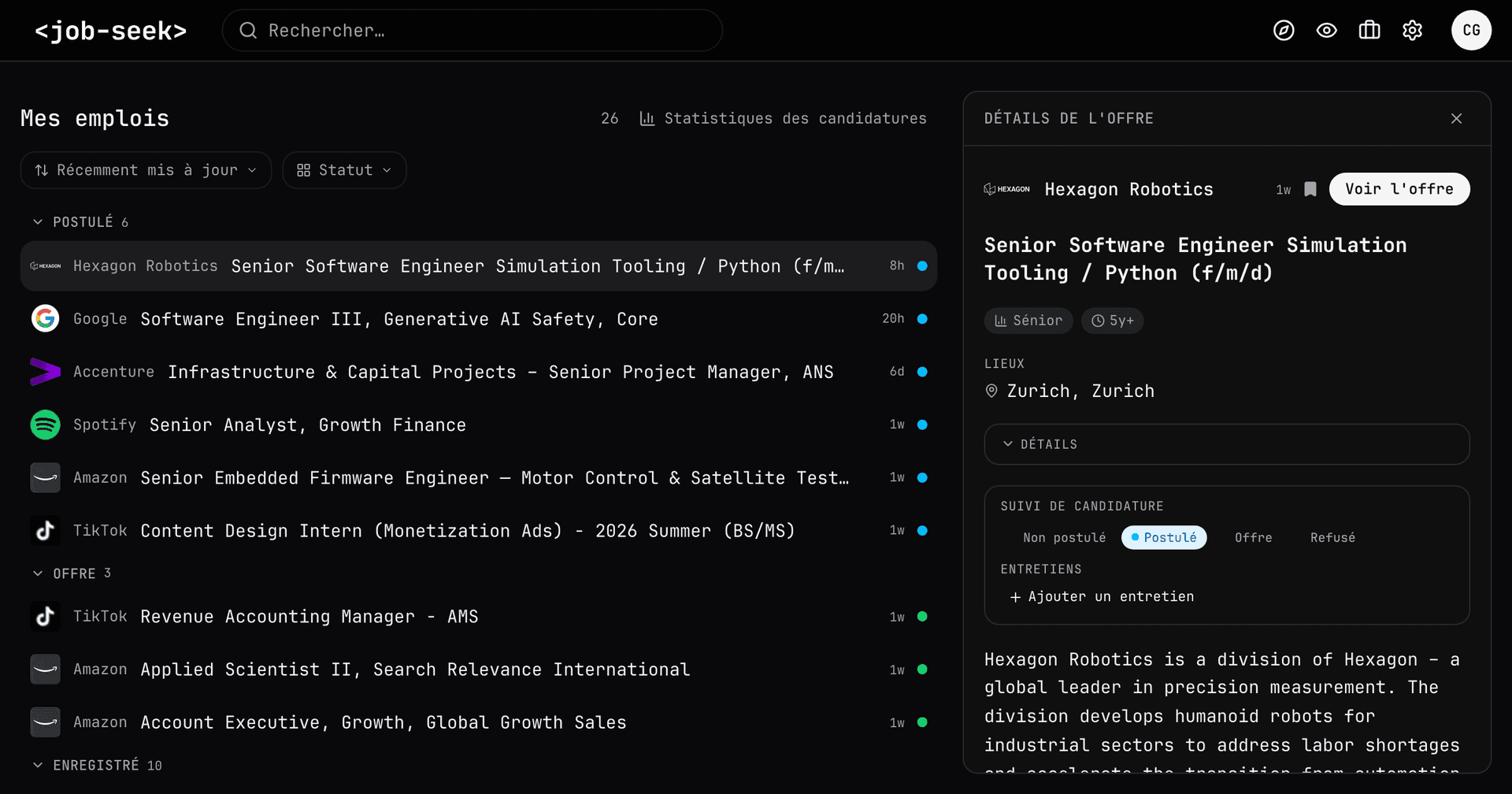Select the 'Offre' status option
The image size is (1512, 794).
point(1253,537)
